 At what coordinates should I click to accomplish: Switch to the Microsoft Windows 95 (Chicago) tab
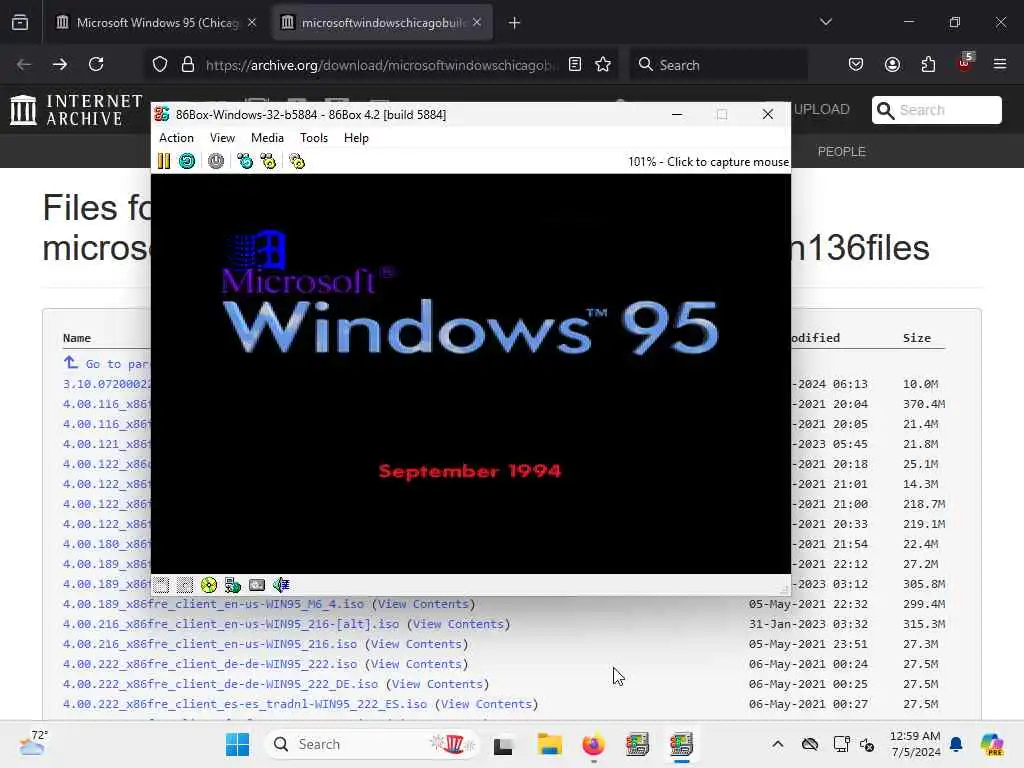click(157, 23)
